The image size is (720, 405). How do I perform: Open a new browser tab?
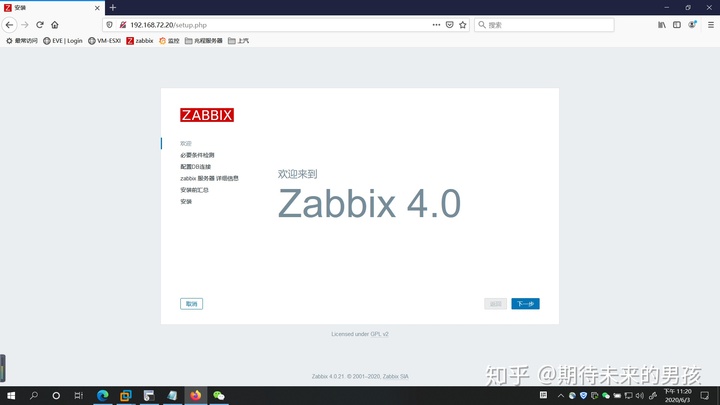click(112, 7)
